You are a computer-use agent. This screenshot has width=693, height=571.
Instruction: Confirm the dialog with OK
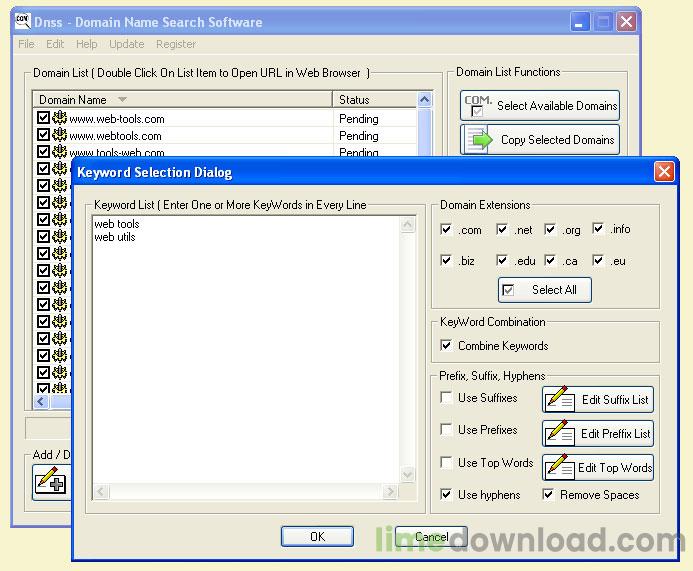tap(317, 537)
